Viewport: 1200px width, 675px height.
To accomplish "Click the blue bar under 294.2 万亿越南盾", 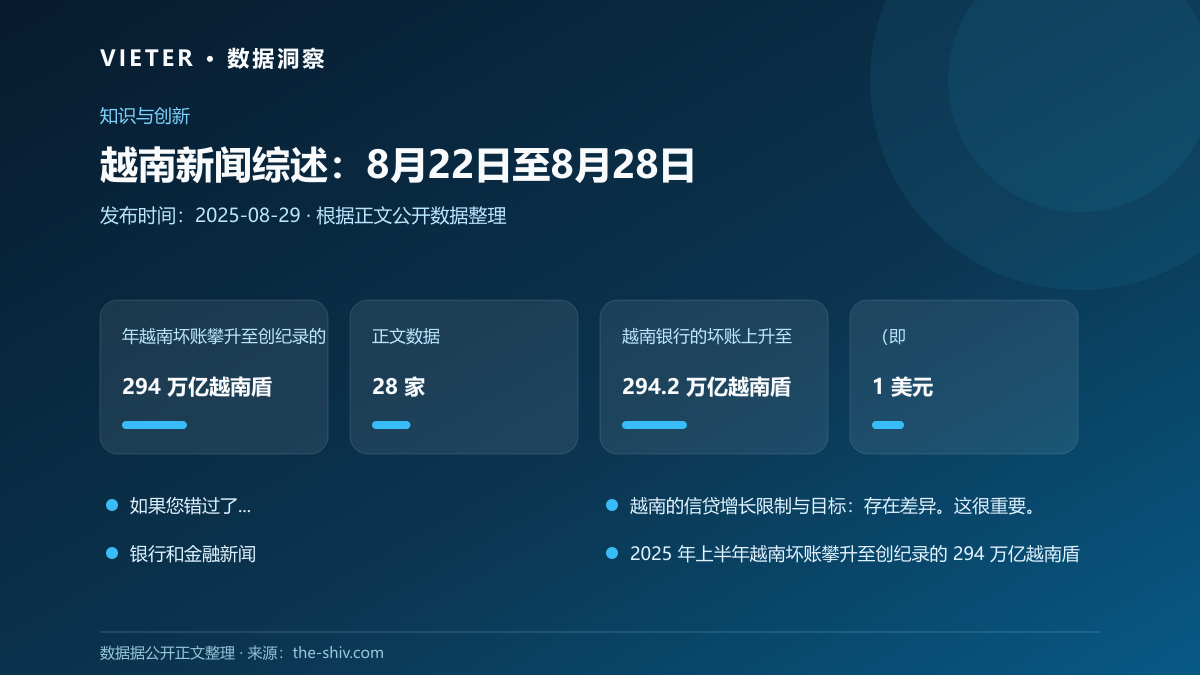I will tap(654, 425).
